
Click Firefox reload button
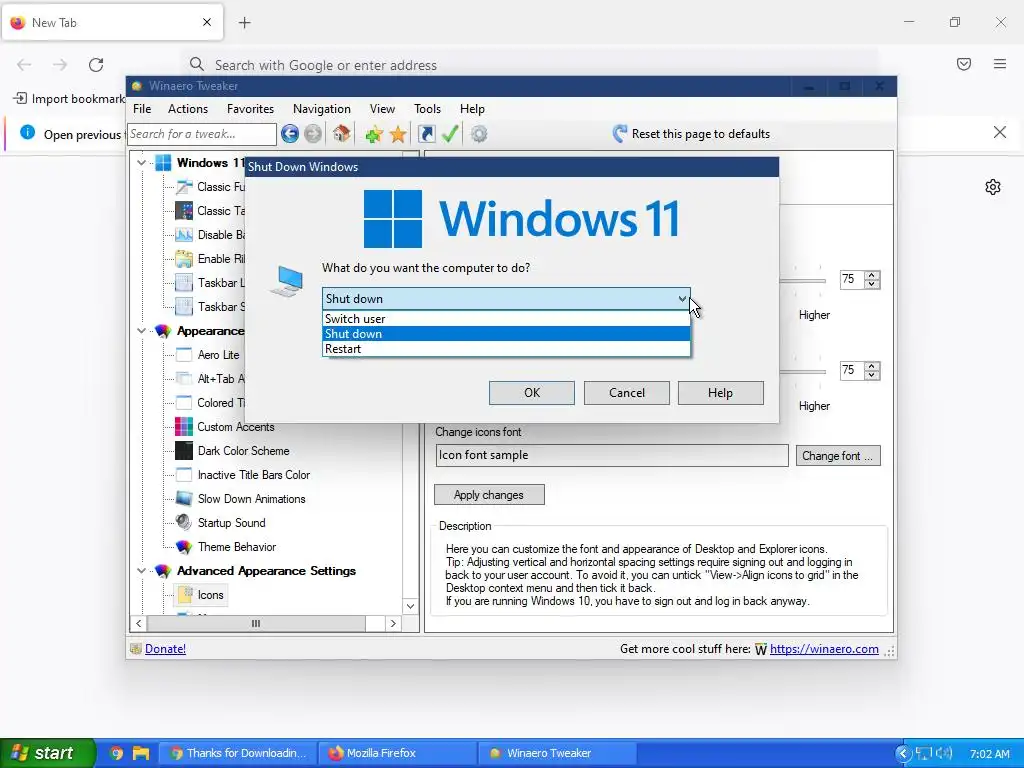point(96,65)
